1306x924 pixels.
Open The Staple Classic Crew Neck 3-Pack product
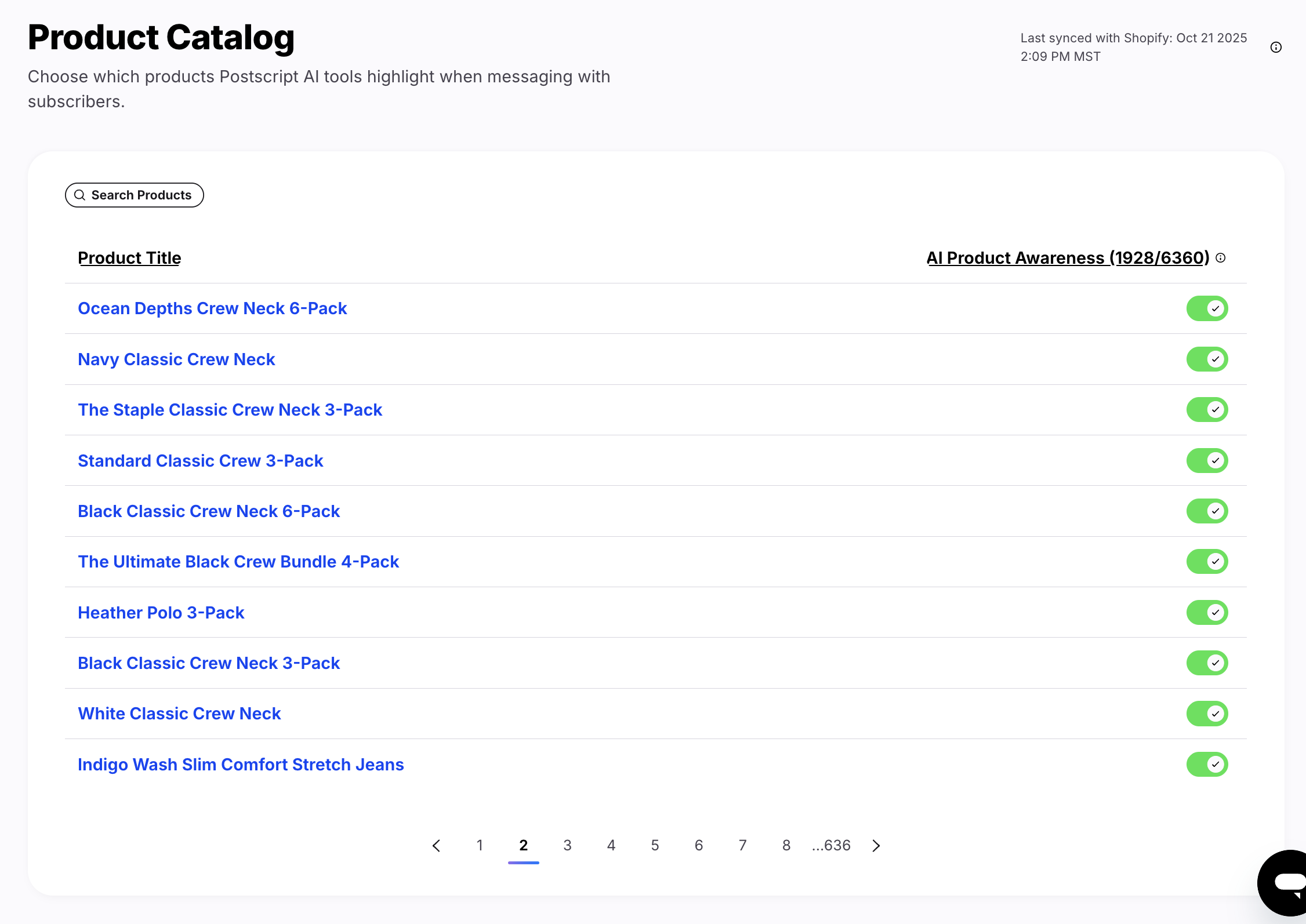coord(230,409)
